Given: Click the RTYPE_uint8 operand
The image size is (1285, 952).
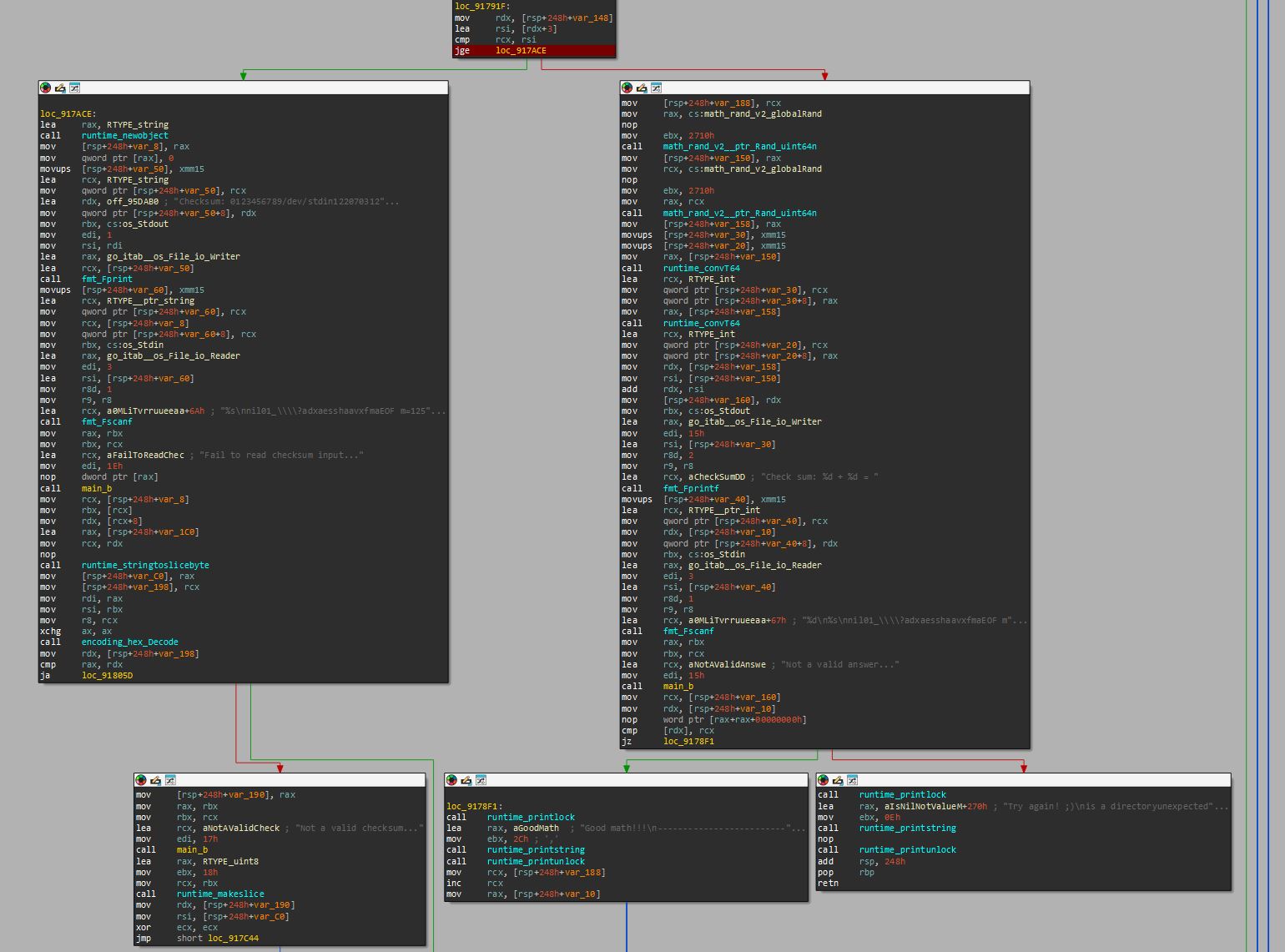Looking at the screenshot, I should pyautogui.click(x=230, y=861).
